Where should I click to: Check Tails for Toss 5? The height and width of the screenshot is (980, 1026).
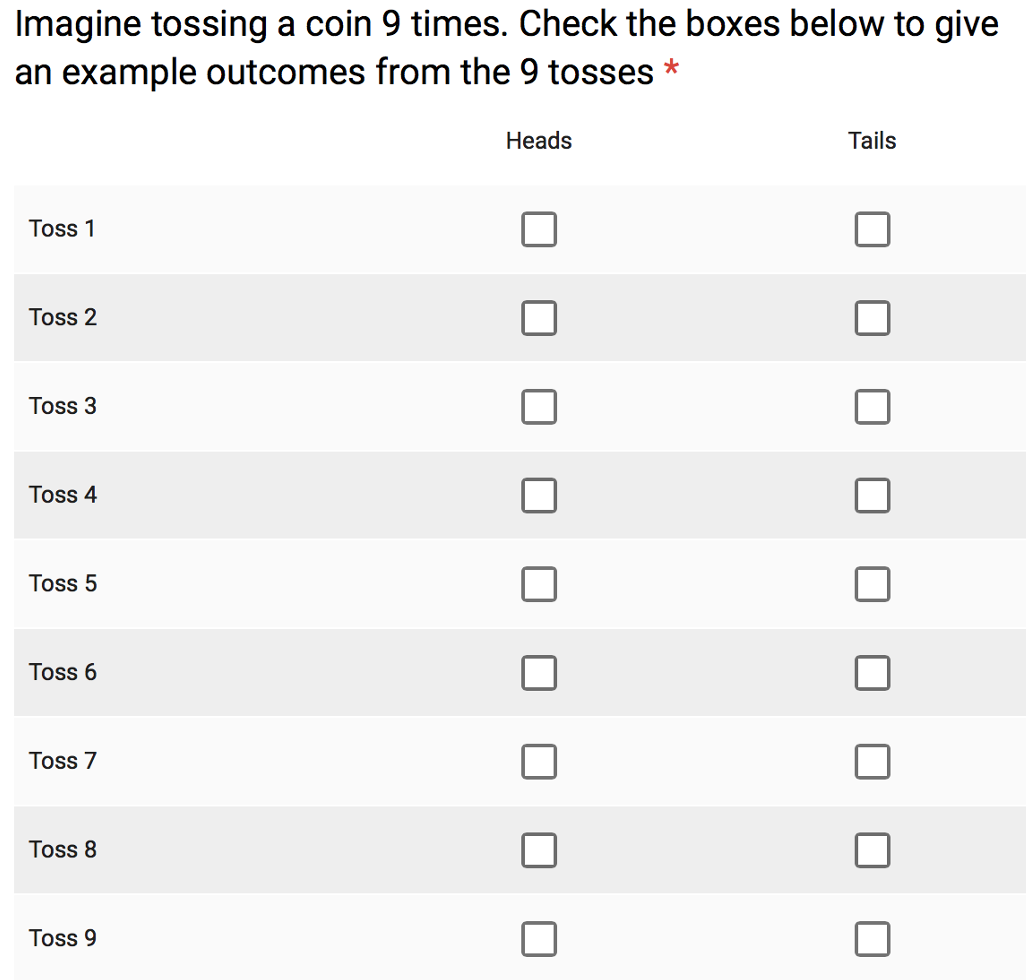pyautogui.click(x=872, y=584)
